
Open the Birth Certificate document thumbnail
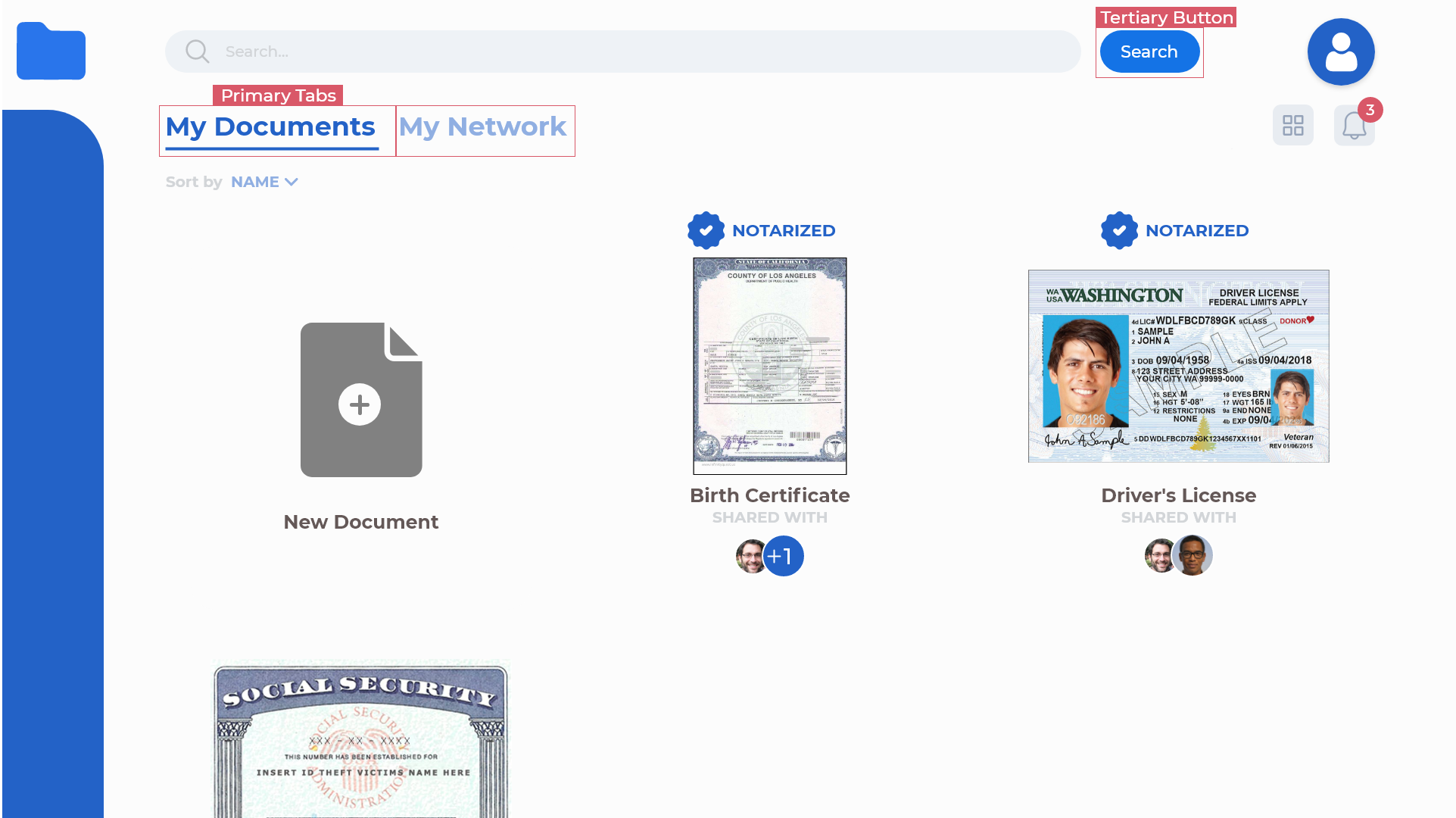pyautogui.click(x=769, y=366)
